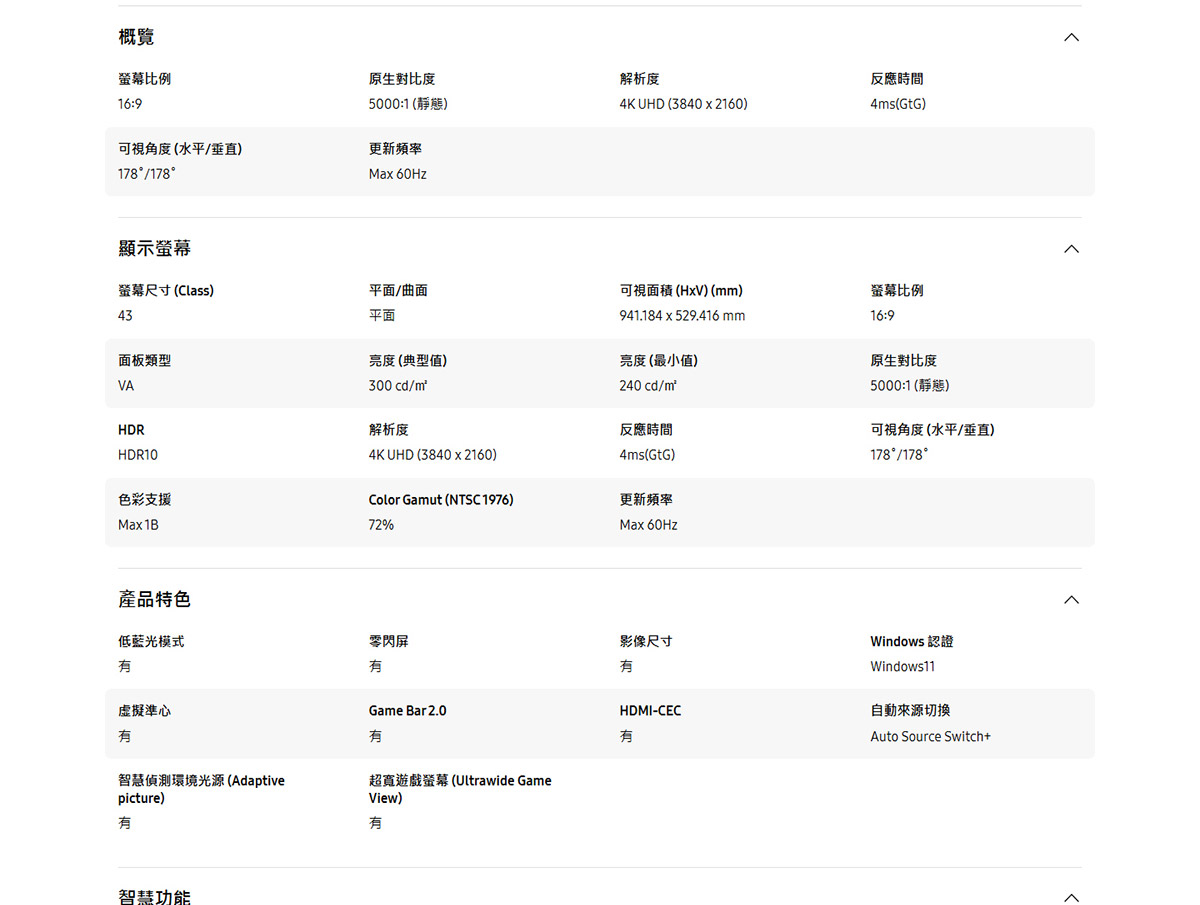Click the Max 1B color support value
This screenshot has width=1200, height=905.
[x=138, y=525]
